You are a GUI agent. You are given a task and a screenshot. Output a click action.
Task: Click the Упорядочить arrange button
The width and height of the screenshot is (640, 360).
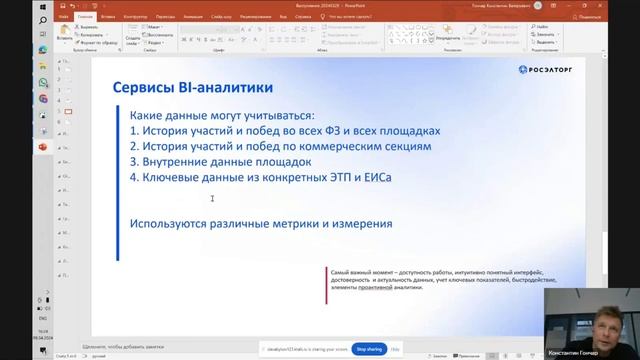tap(448, 33)
